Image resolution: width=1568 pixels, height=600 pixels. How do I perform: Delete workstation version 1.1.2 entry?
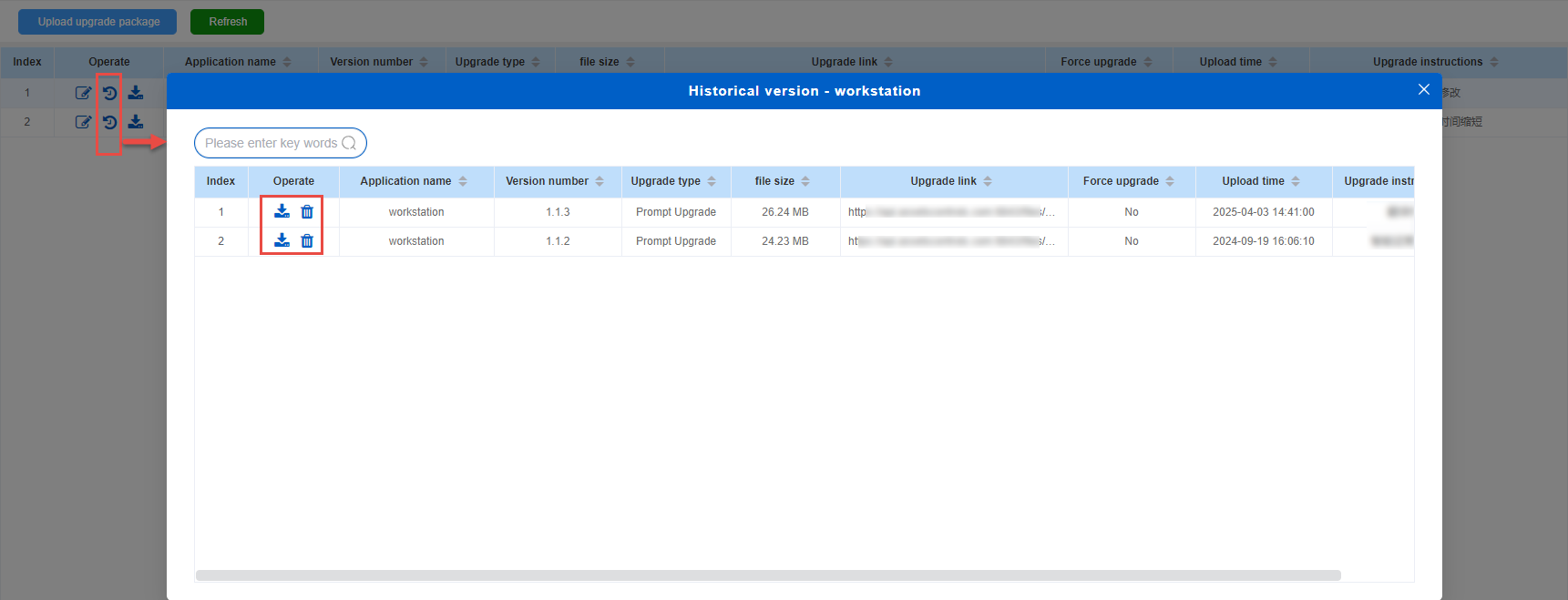307,240
